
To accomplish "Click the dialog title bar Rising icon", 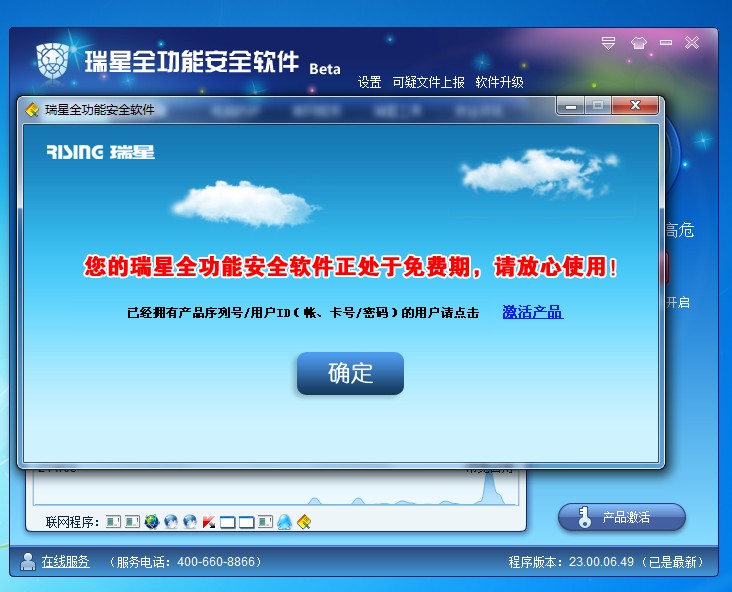I will pyautogui.click(x=32, y=110).
